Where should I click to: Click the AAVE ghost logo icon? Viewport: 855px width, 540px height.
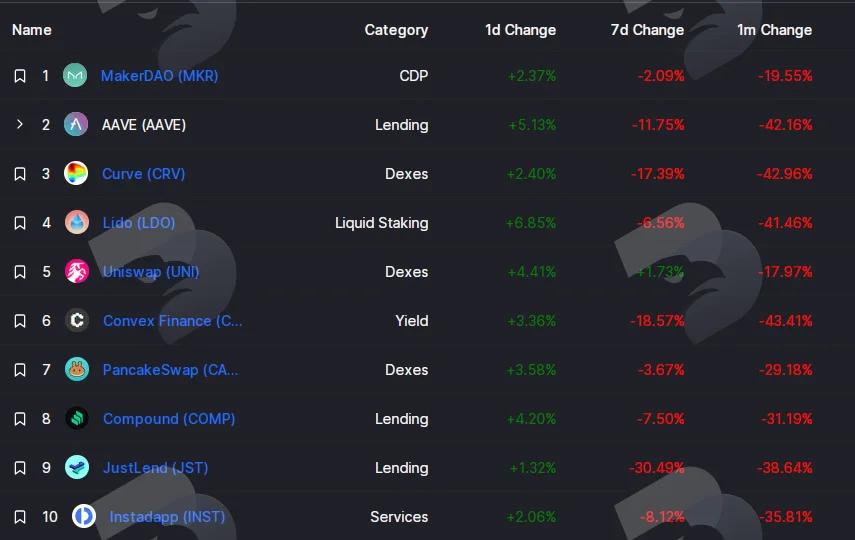pyautogui.click(x=76, y=124)
